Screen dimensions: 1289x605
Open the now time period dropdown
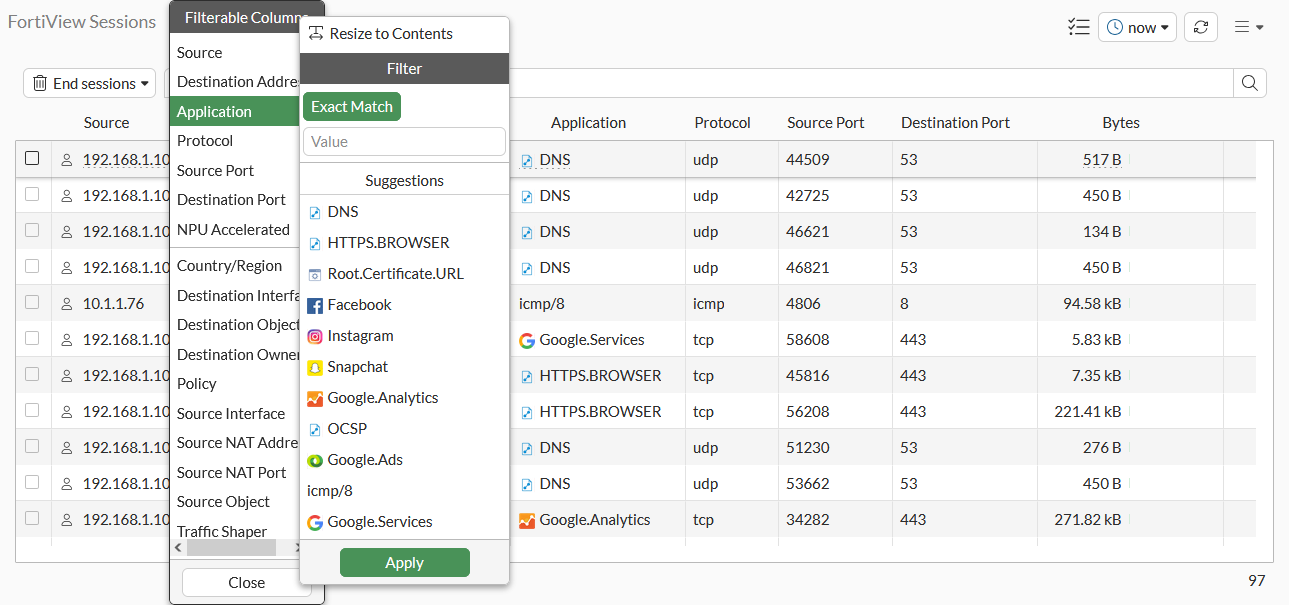pos(1136,27)
